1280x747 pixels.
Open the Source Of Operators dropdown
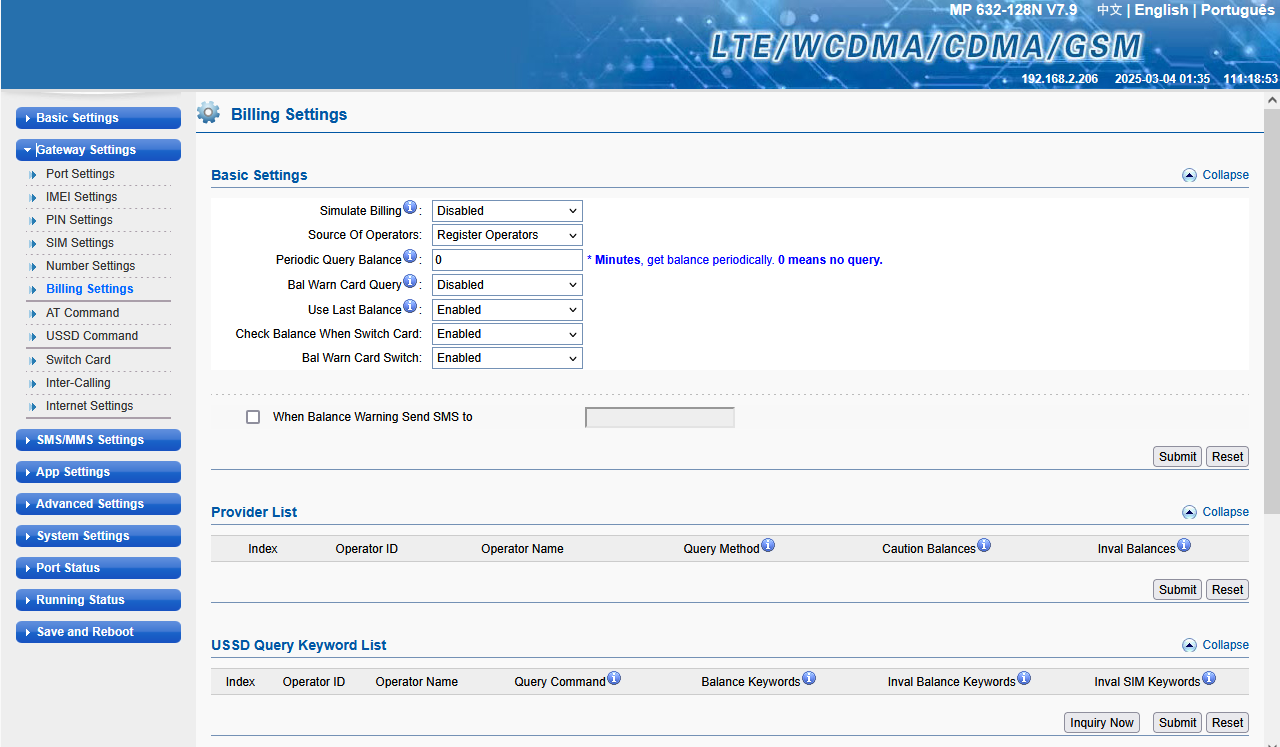click(x=507, y=235)
